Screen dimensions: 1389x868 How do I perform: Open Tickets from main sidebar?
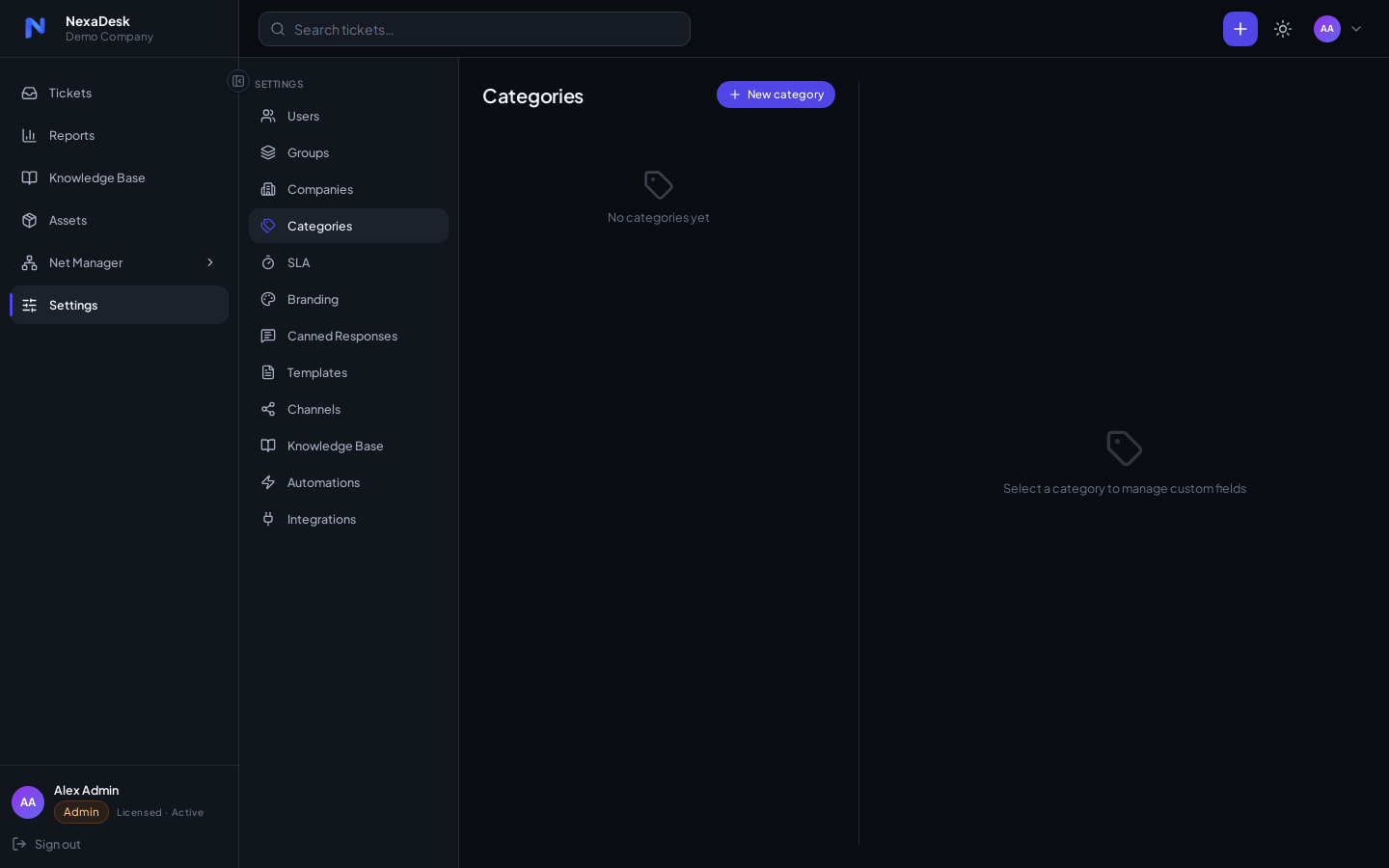(119, 93)
